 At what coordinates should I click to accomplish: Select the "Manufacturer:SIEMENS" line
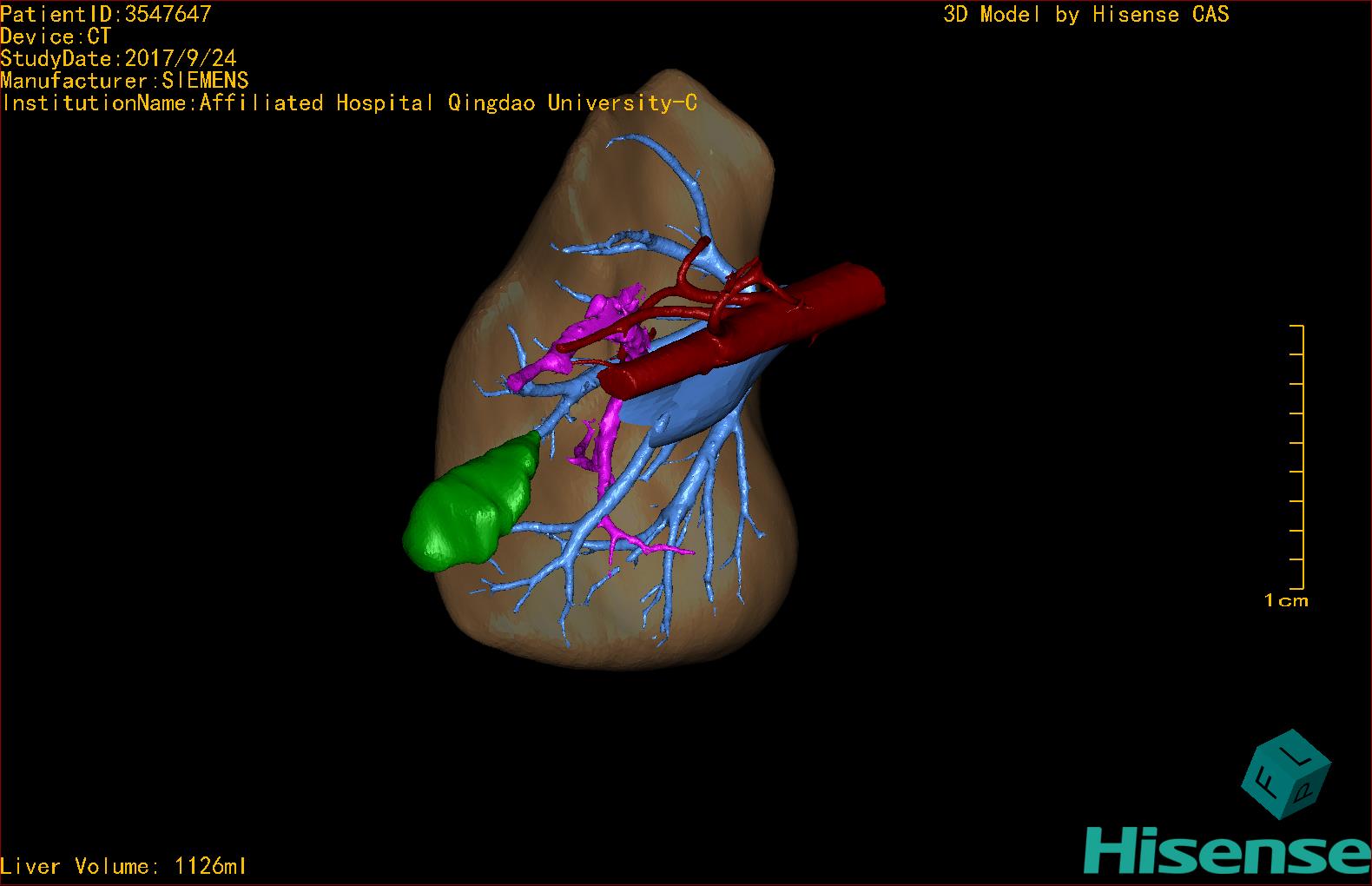coord(125,81)
